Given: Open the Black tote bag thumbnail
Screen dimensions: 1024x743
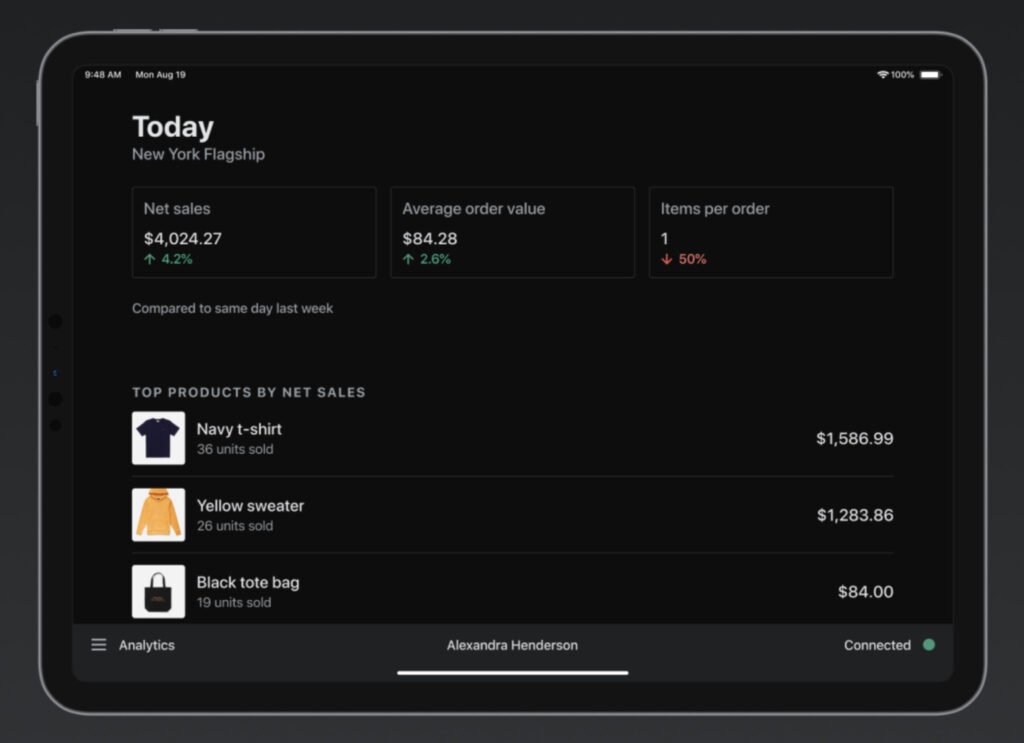Looking at the screenshot, I should click(x=158, y=591).
